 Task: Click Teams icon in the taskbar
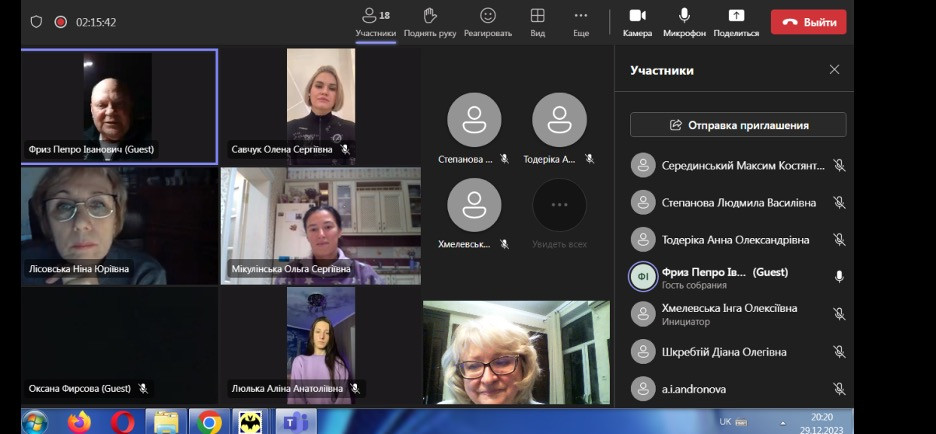(x=295, y=423)
